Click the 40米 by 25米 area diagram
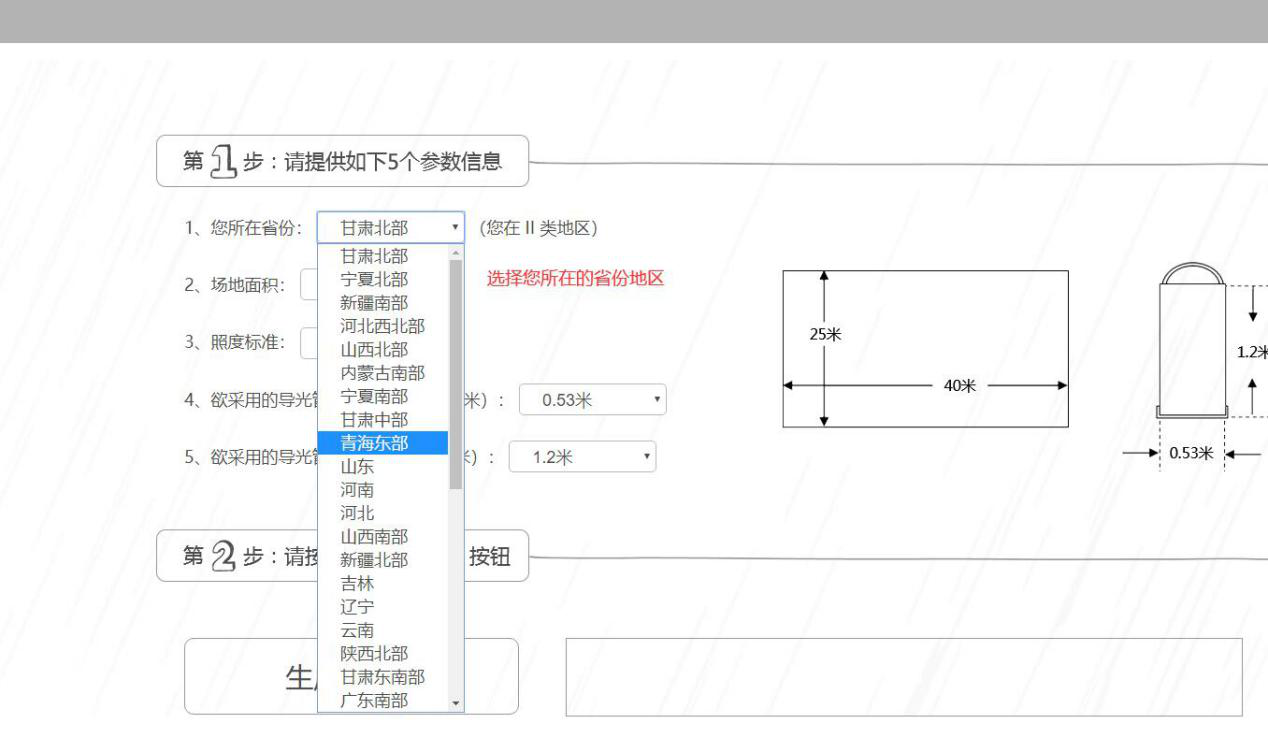1268x738 pixels. [x=925, y=349]
